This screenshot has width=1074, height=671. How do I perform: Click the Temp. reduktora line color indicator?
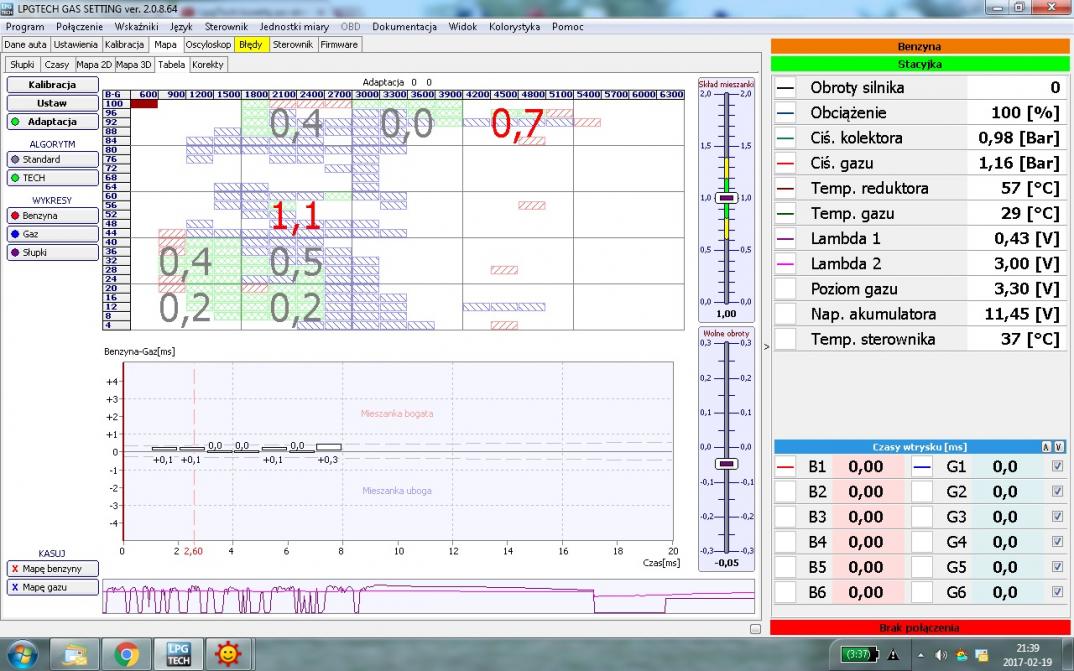(786, 188)
